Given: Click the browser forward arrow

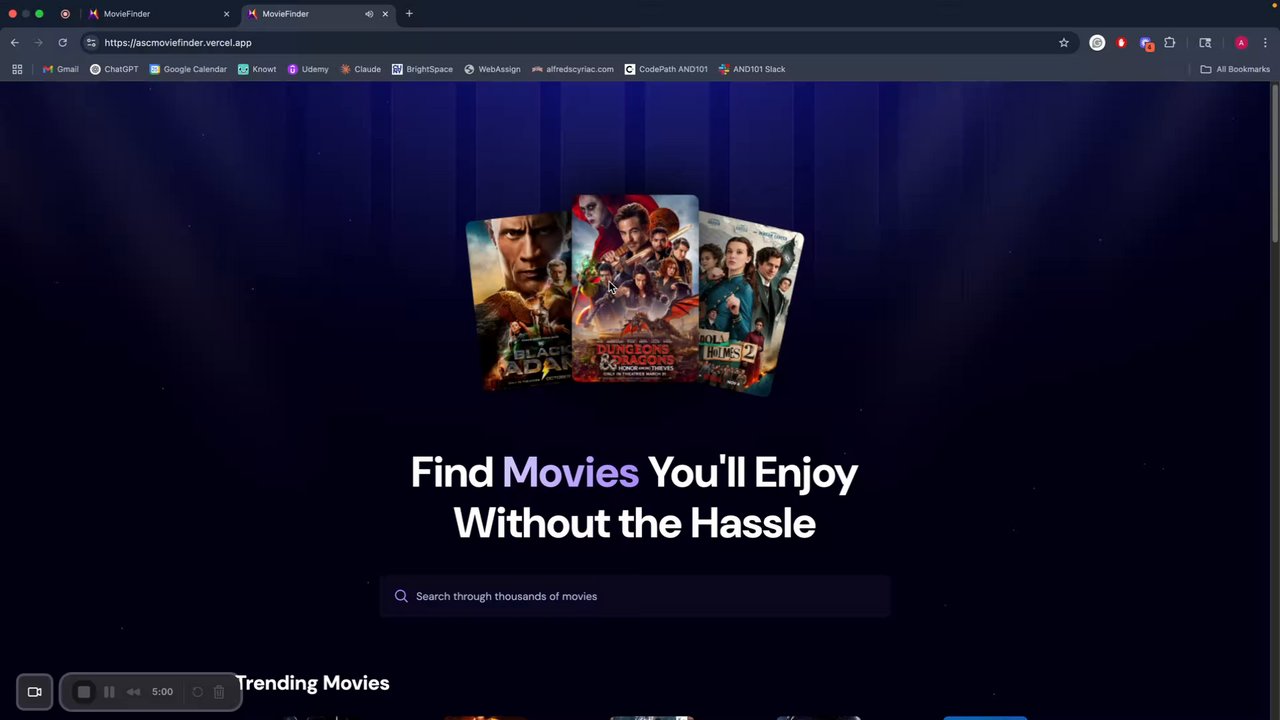Looking at the screenshot, I should pyautogui.click(x=38, y=43).
